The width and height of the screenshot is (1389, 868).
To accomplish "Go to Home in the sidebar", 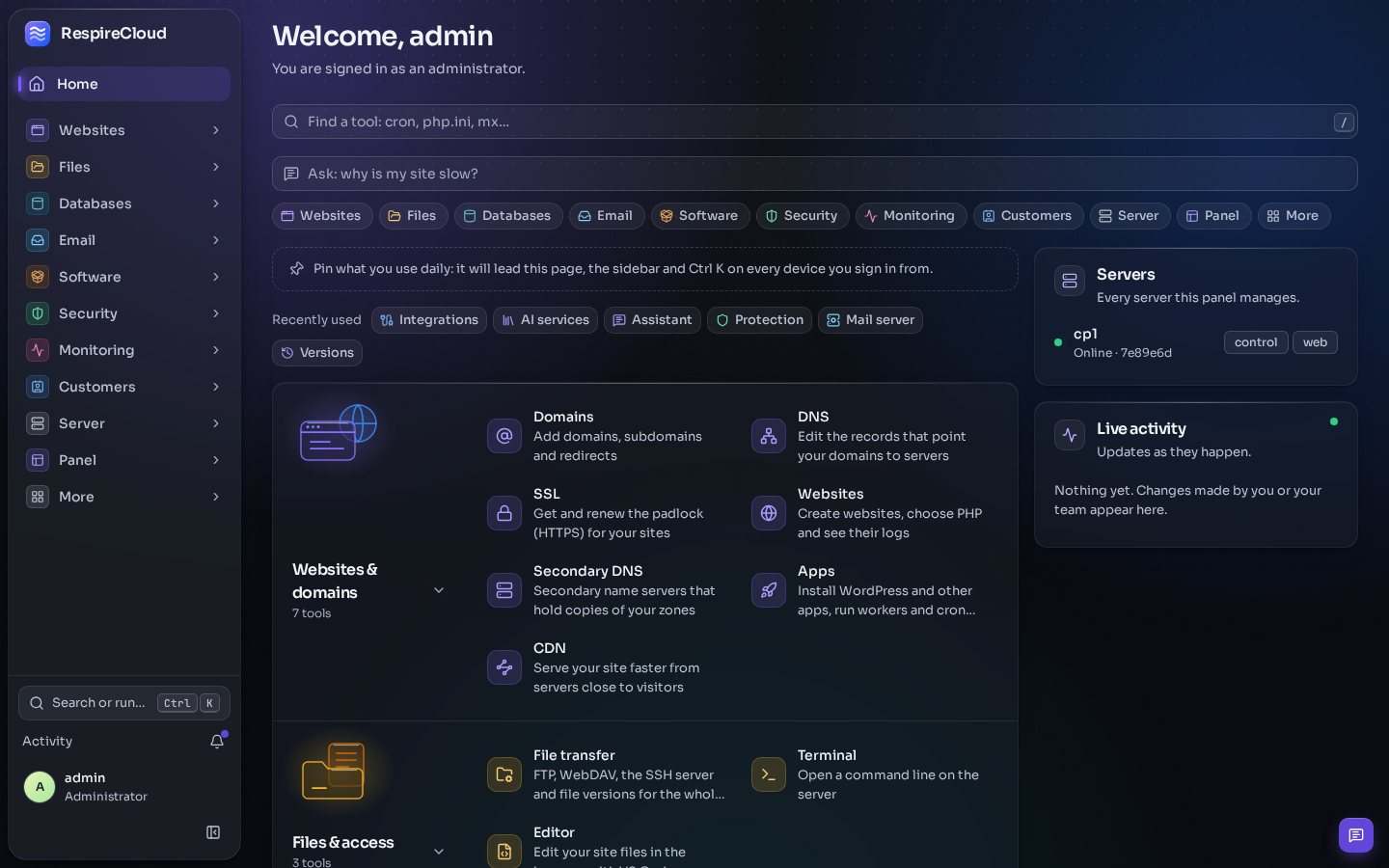I will [124, 84].
